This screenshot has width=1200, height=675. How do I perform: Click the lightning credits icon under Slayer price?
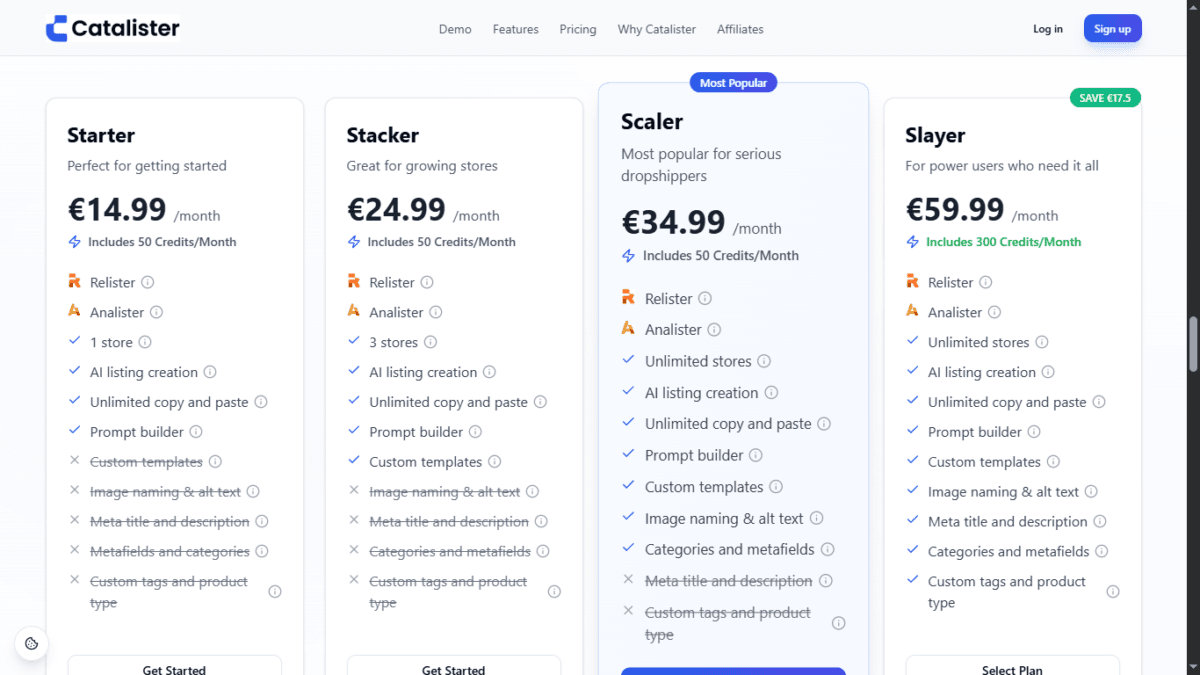click(914, 242)
